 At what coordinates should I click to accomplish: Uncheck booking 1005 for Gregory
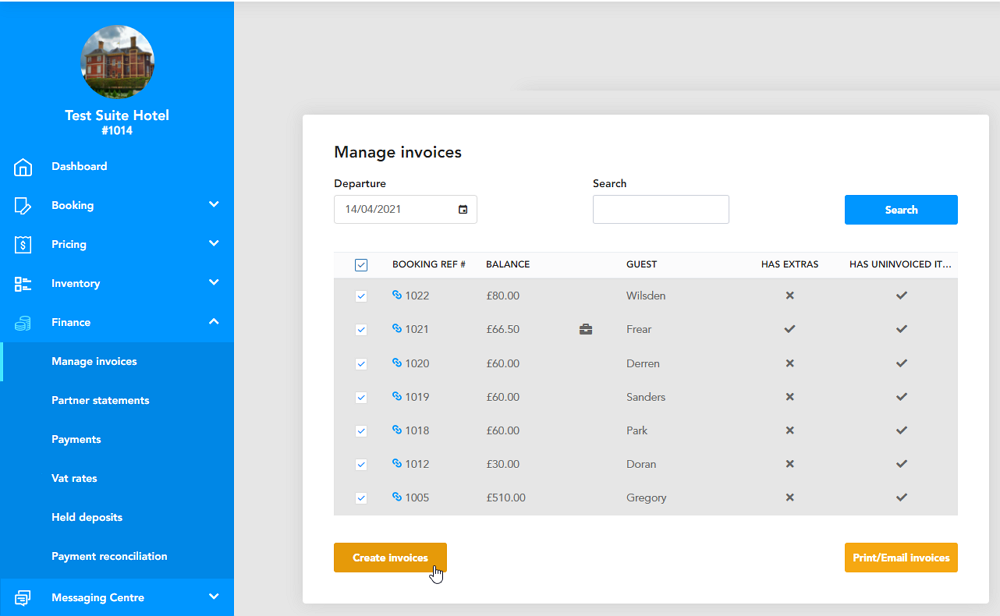pyautogui.click(x=361, y=498)
